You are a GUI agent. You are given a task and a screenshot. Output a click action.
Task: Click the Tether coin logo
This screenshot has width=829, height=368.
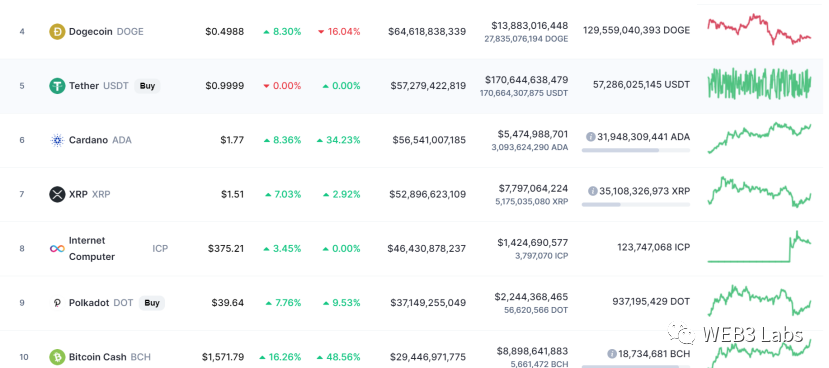57,86
